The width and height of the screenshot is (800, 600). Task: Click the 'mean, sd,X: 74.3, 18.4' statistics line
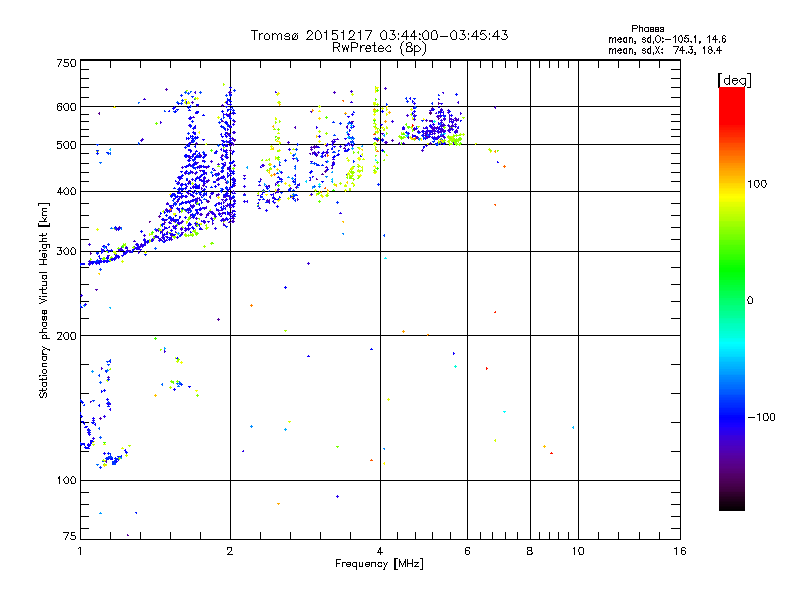tap(664, 50)
